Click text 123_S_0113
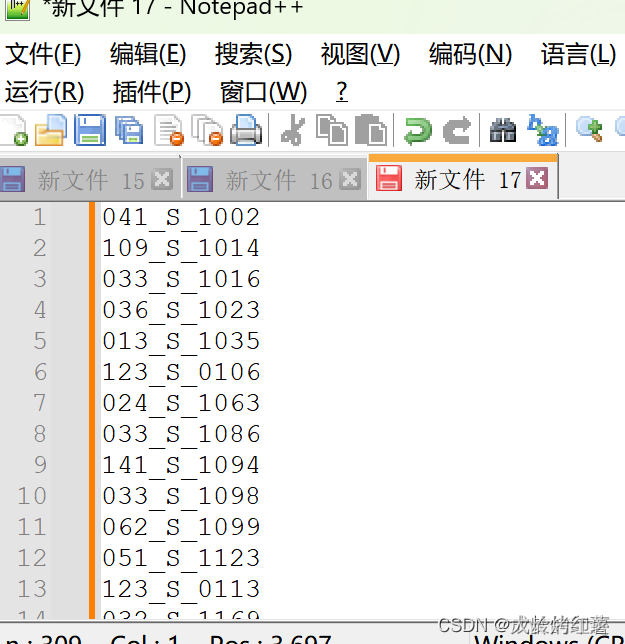The image size is (625, 644). pos(181,589)
